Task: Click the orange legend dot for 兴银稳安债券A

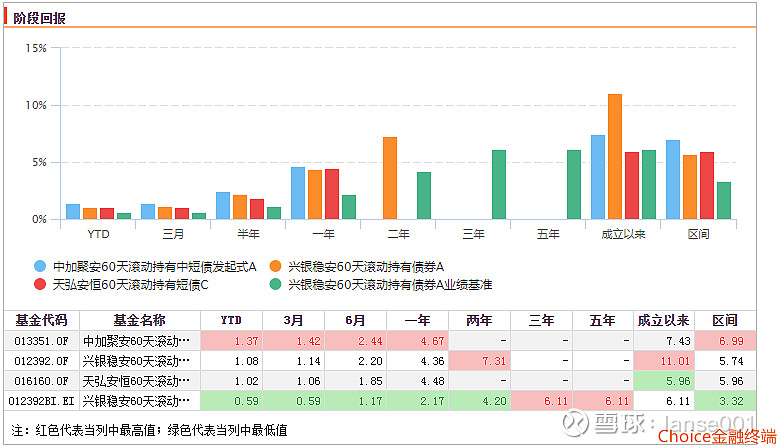Action: point(275,266)
